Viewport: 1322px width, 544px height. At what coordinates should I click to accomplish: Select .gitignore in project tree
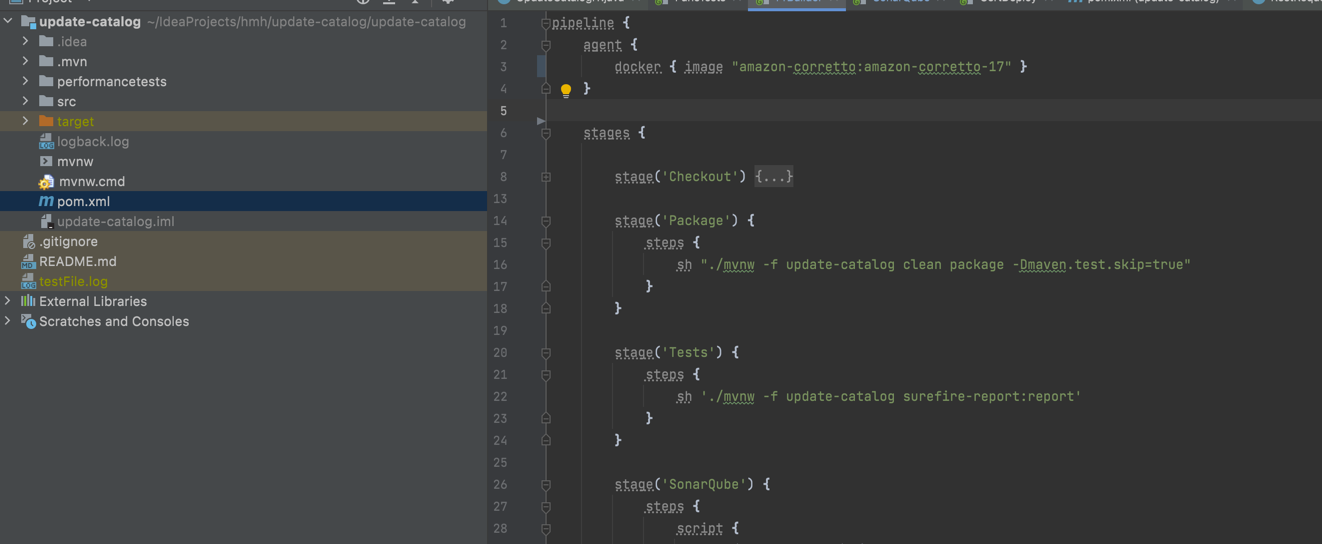click(243, 241)
